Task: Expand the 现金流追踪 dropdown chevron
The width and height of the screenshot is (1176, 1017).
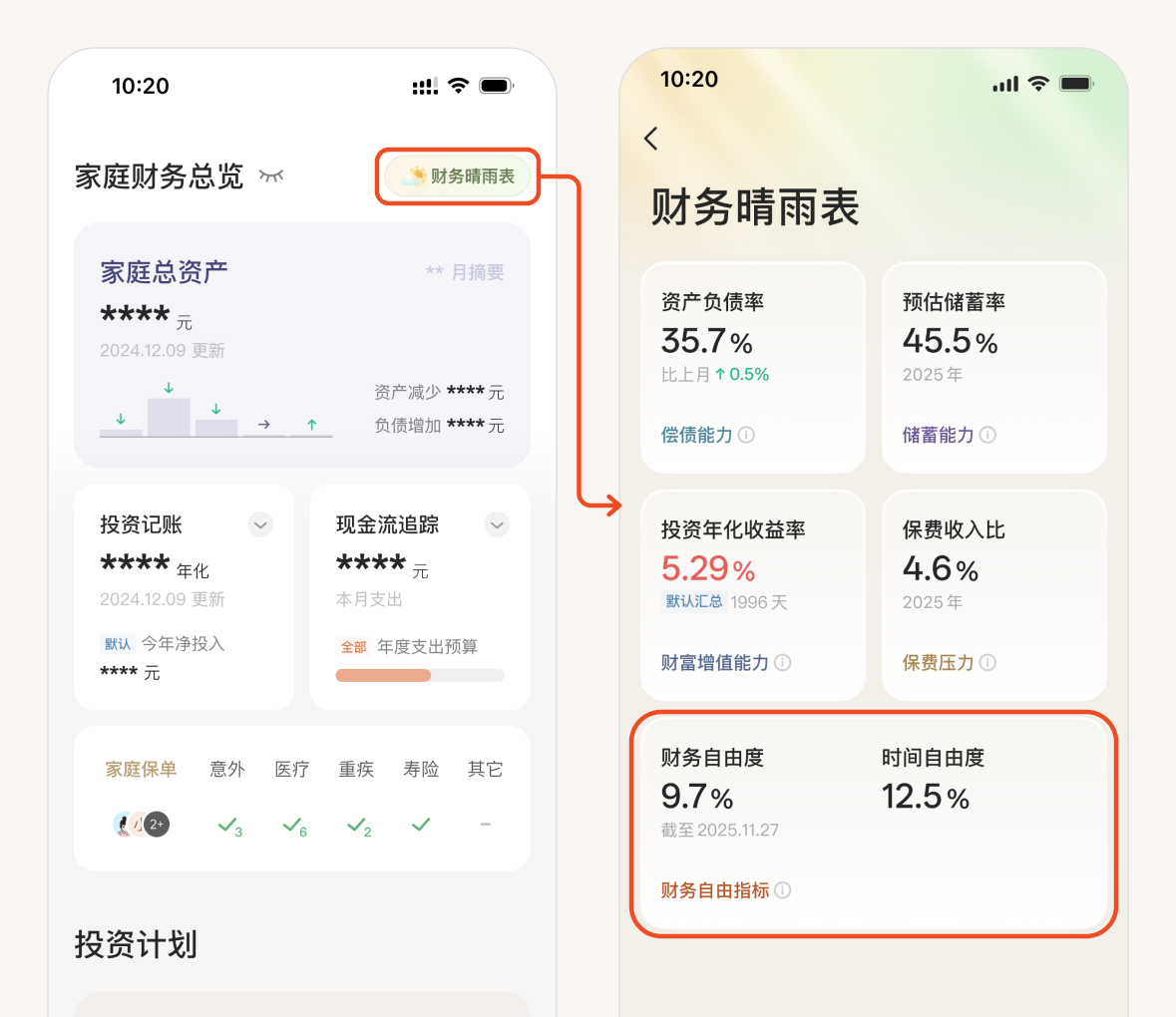Action: [497, 524]
